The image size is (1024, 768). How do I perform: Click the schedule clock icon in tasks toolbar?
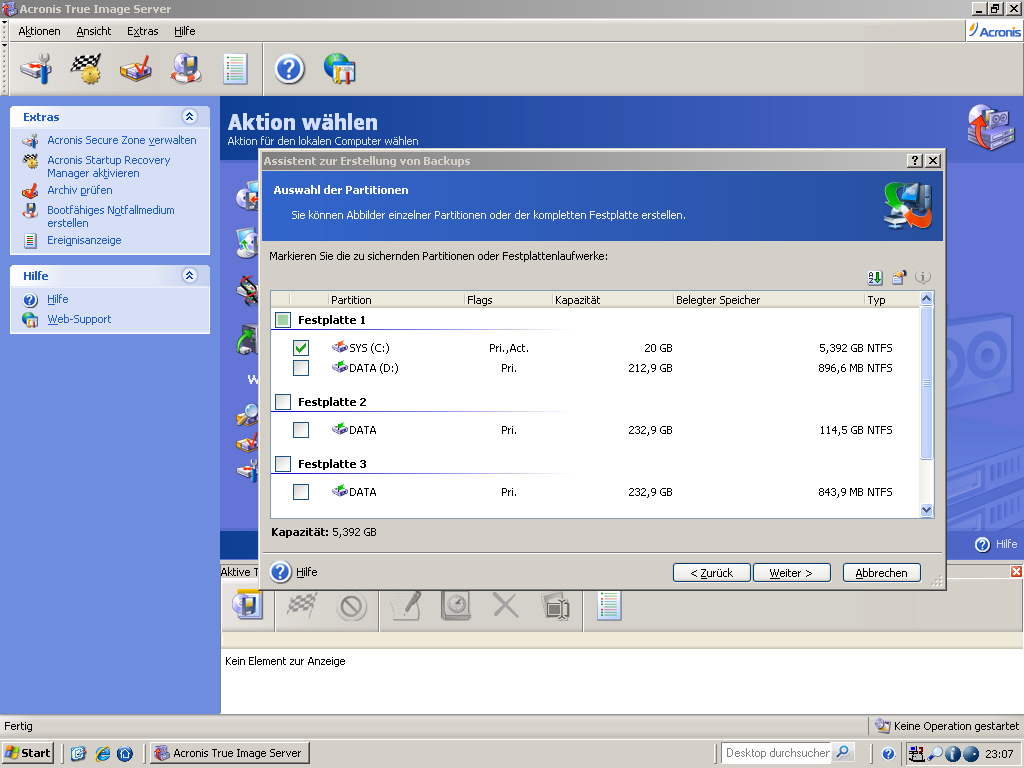(x=456, y=606)
